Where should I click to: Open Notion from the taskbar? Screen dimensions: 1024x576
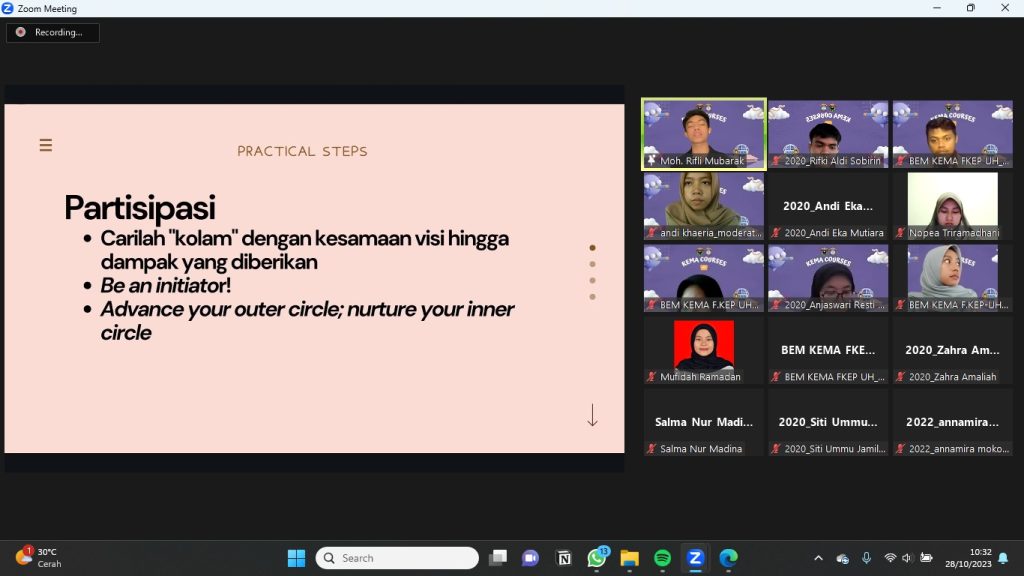point(563,558)
